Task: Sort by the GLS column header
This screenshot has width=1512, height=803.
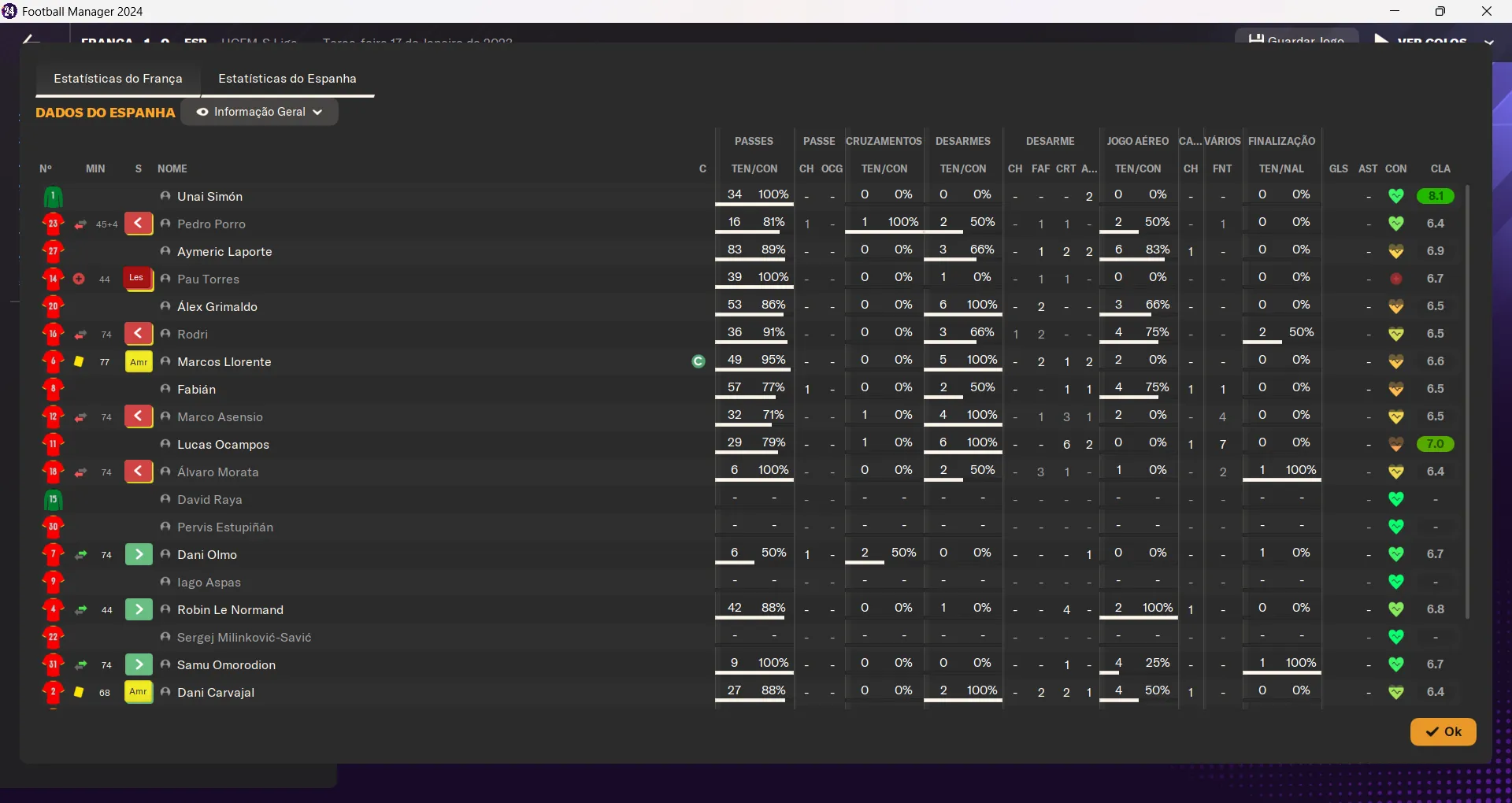Action: (1338, 168)
